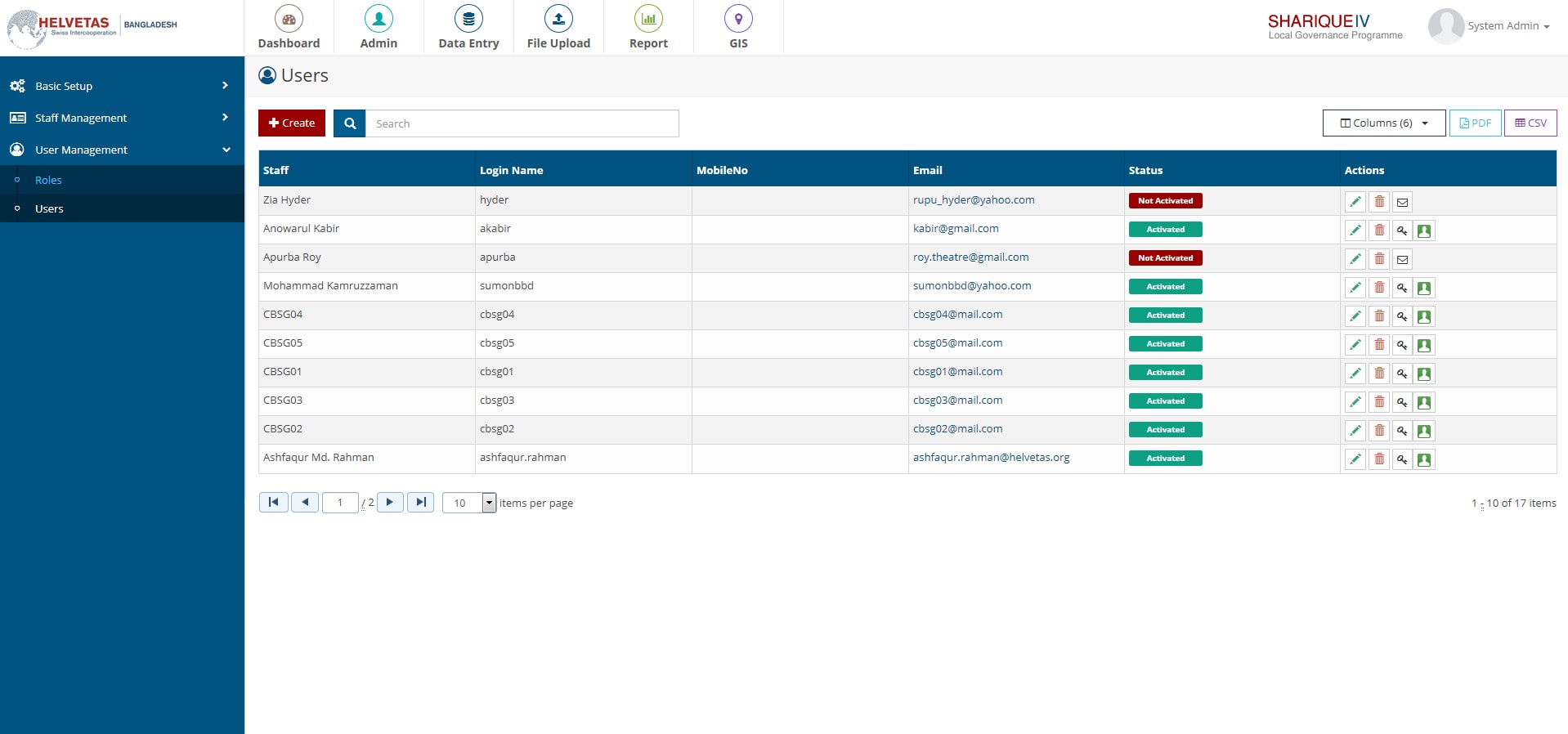Click key icon for CBSG02 row
Screen dimensions: 1568x734
[x=1402, y=431]
